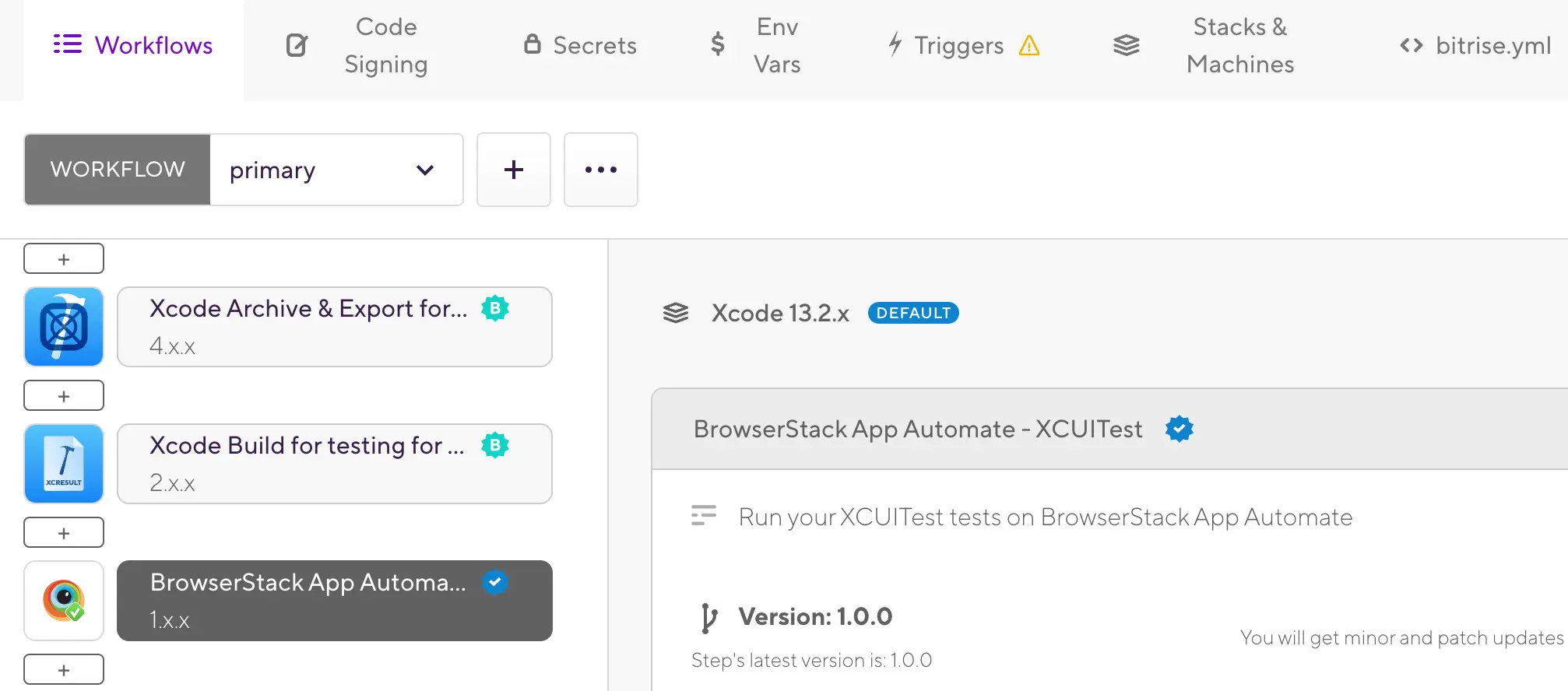Open the Secrets tab
This screenshot has width=1568, height=691.
pos(580,46)
